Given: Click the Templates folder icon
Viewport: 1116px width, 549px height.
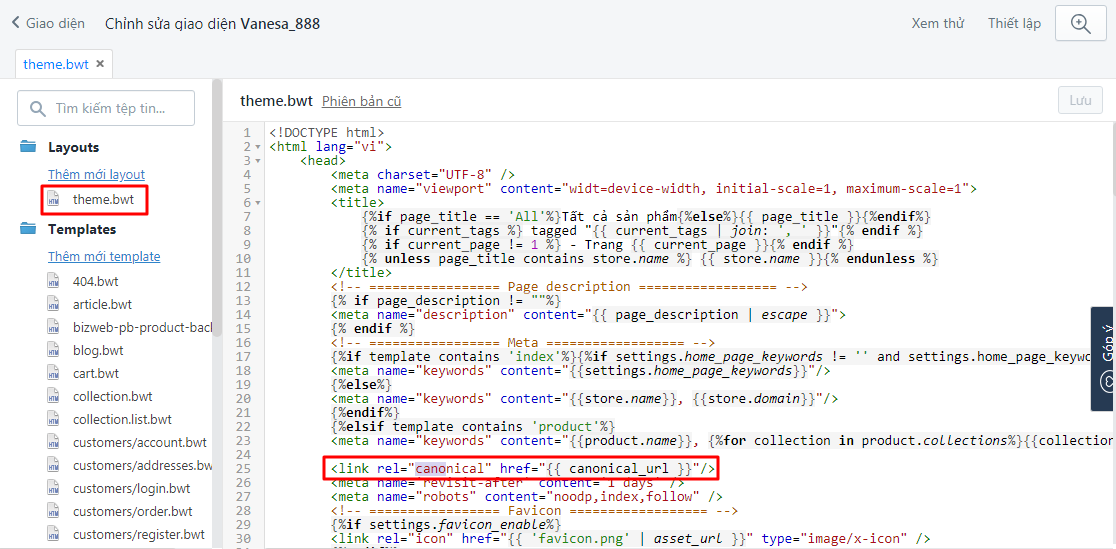Looking at the screenshot, I should pyautogui.click(x=28, y=229).
